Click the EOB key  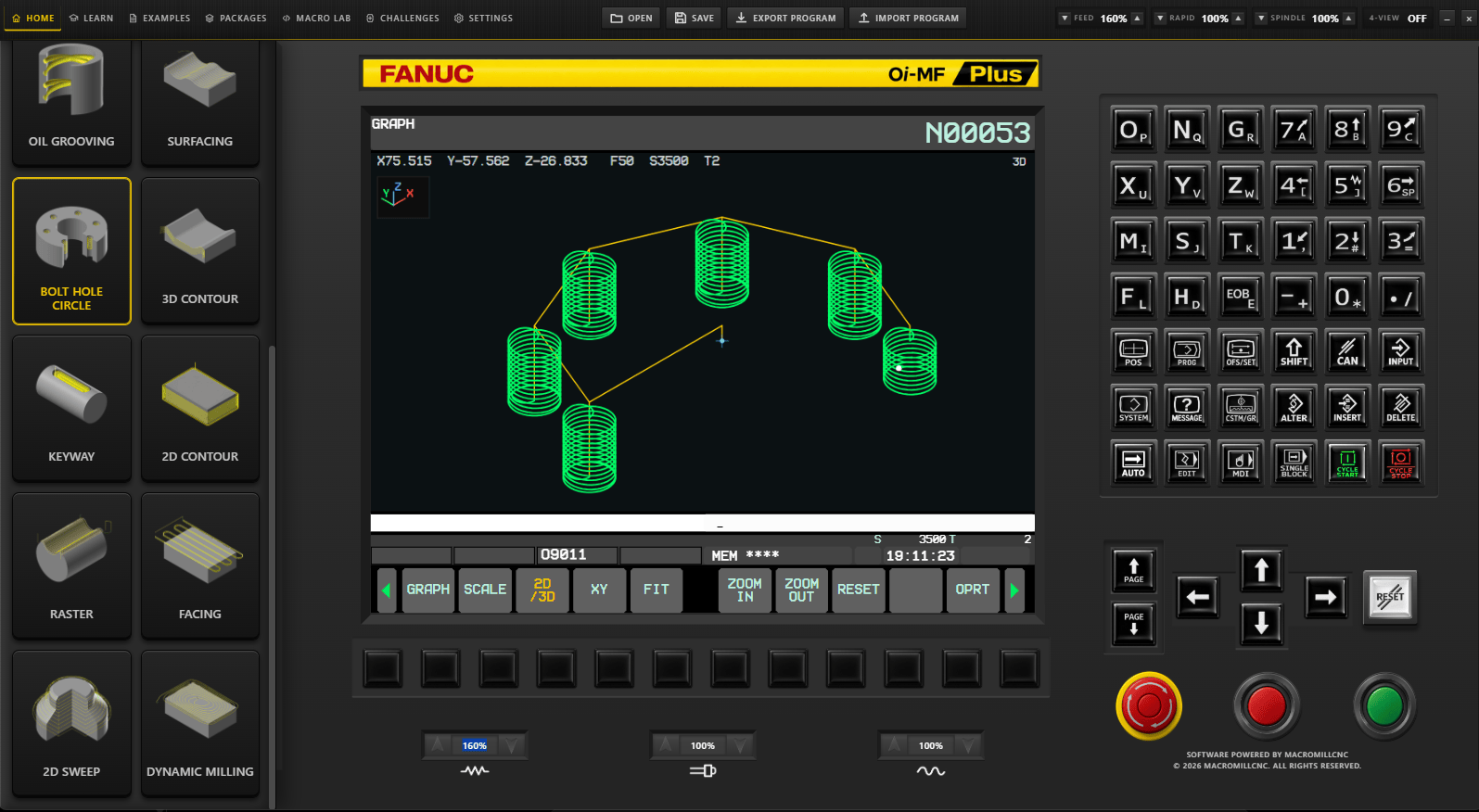click(x=1241, y=297)
